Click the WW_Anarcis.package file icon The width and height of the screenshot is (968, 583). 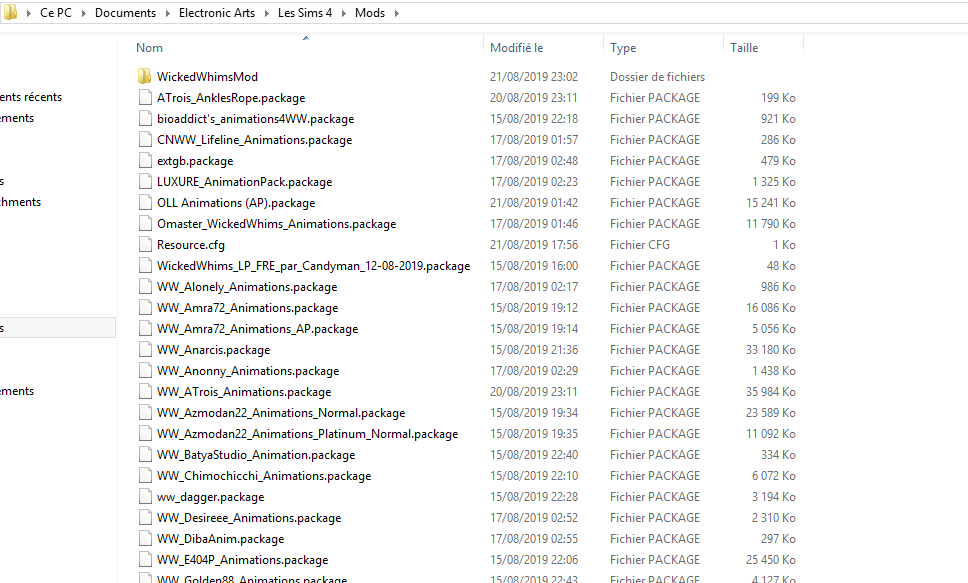click(x=144, y=350)
